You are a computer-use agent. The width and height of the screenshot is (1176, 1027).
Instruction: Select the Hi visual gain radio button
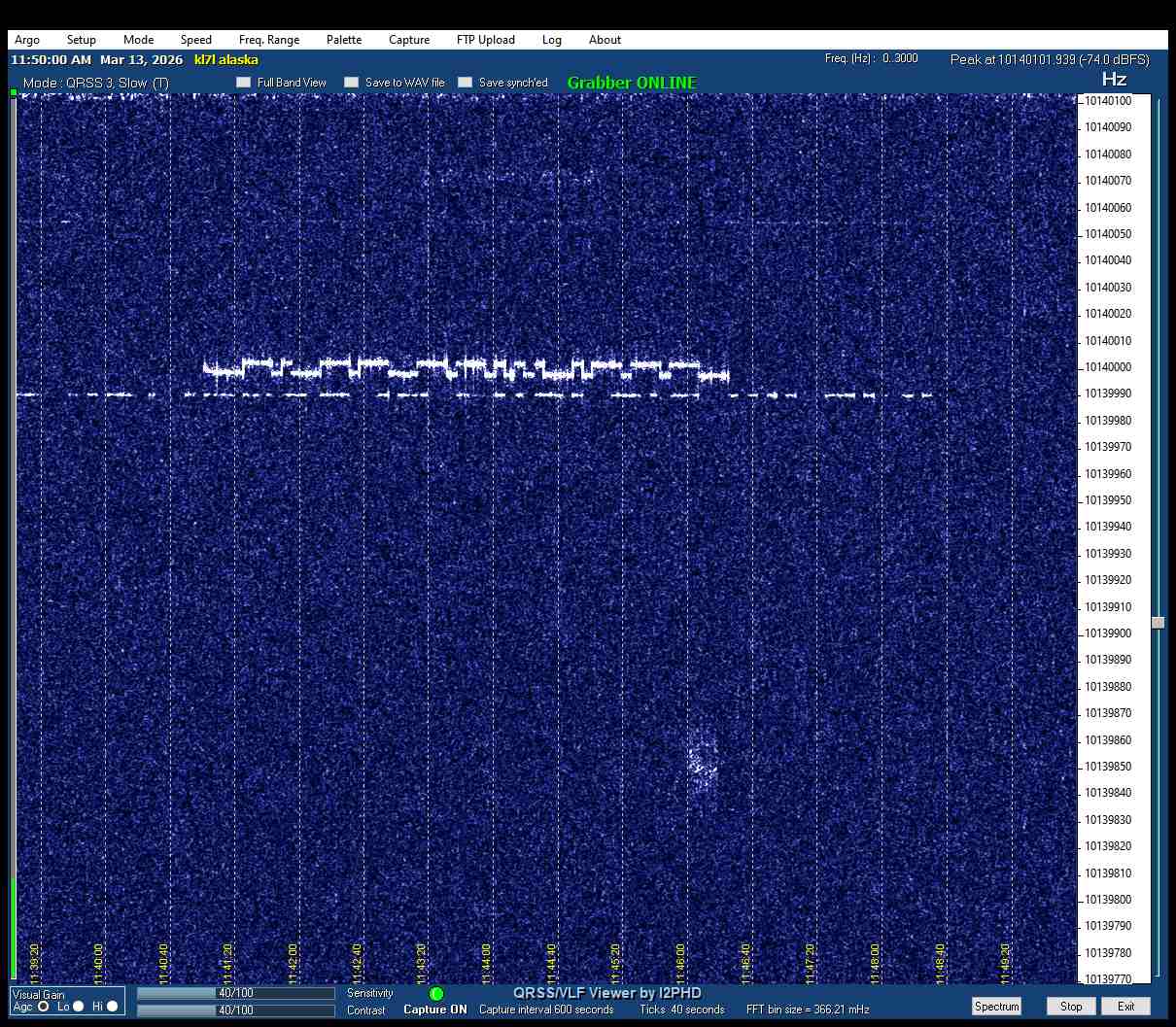pos(113,1007)
